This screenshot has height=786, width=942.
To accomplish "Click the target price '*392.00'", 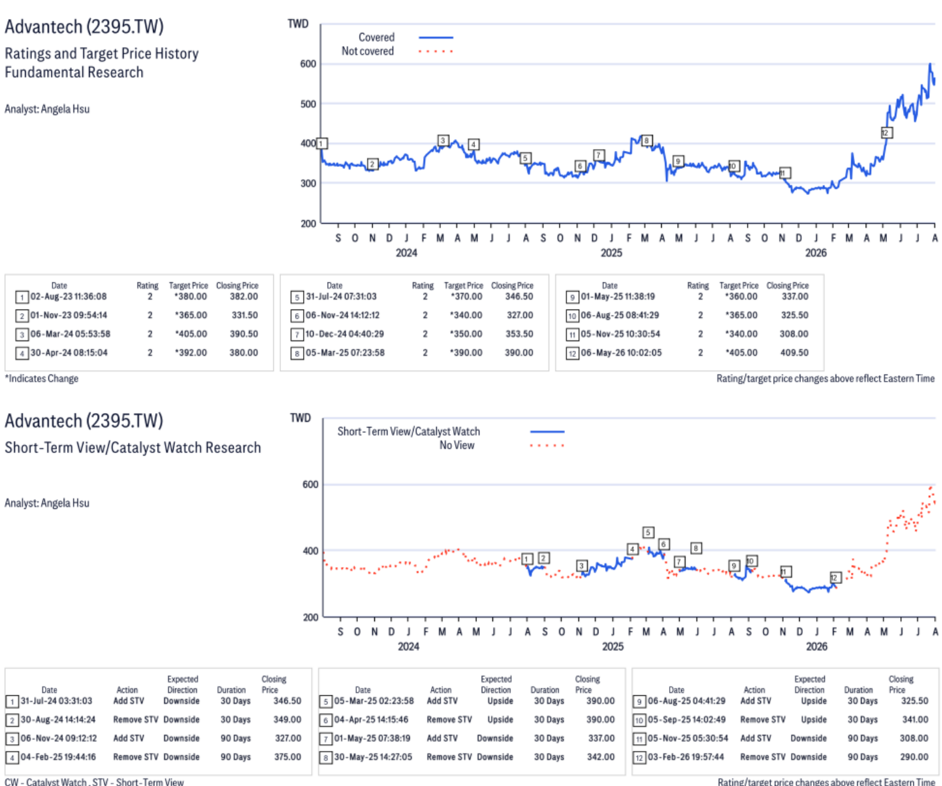I will 190,353.
